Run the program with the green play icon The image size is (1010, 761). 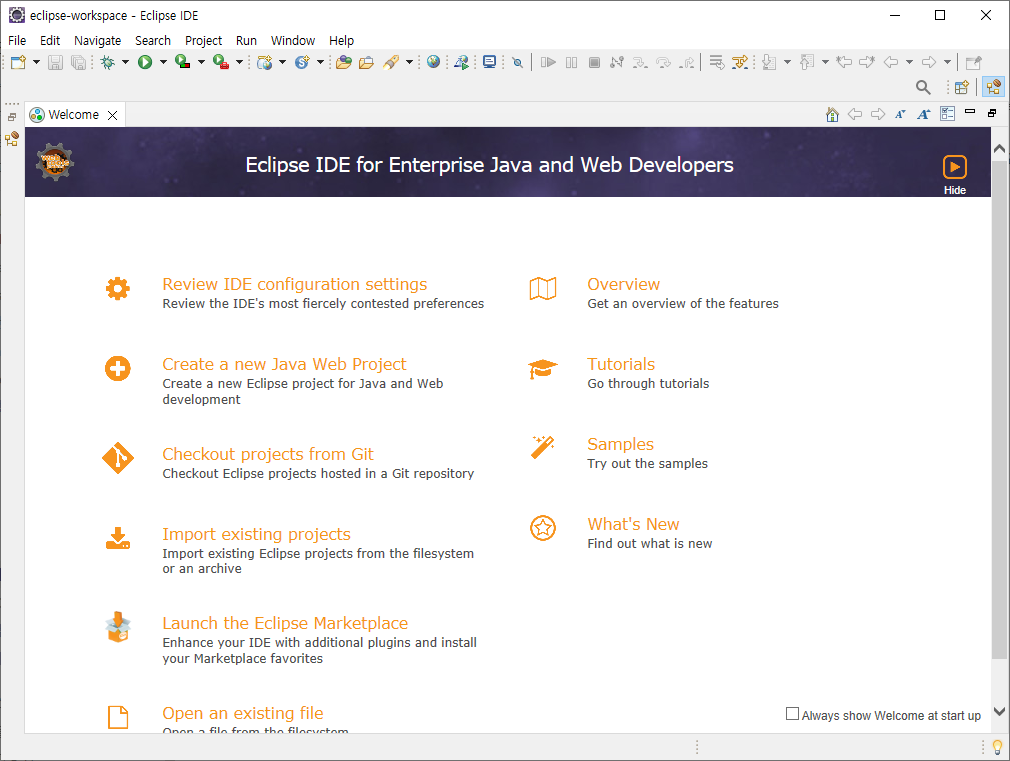point(145,63)
